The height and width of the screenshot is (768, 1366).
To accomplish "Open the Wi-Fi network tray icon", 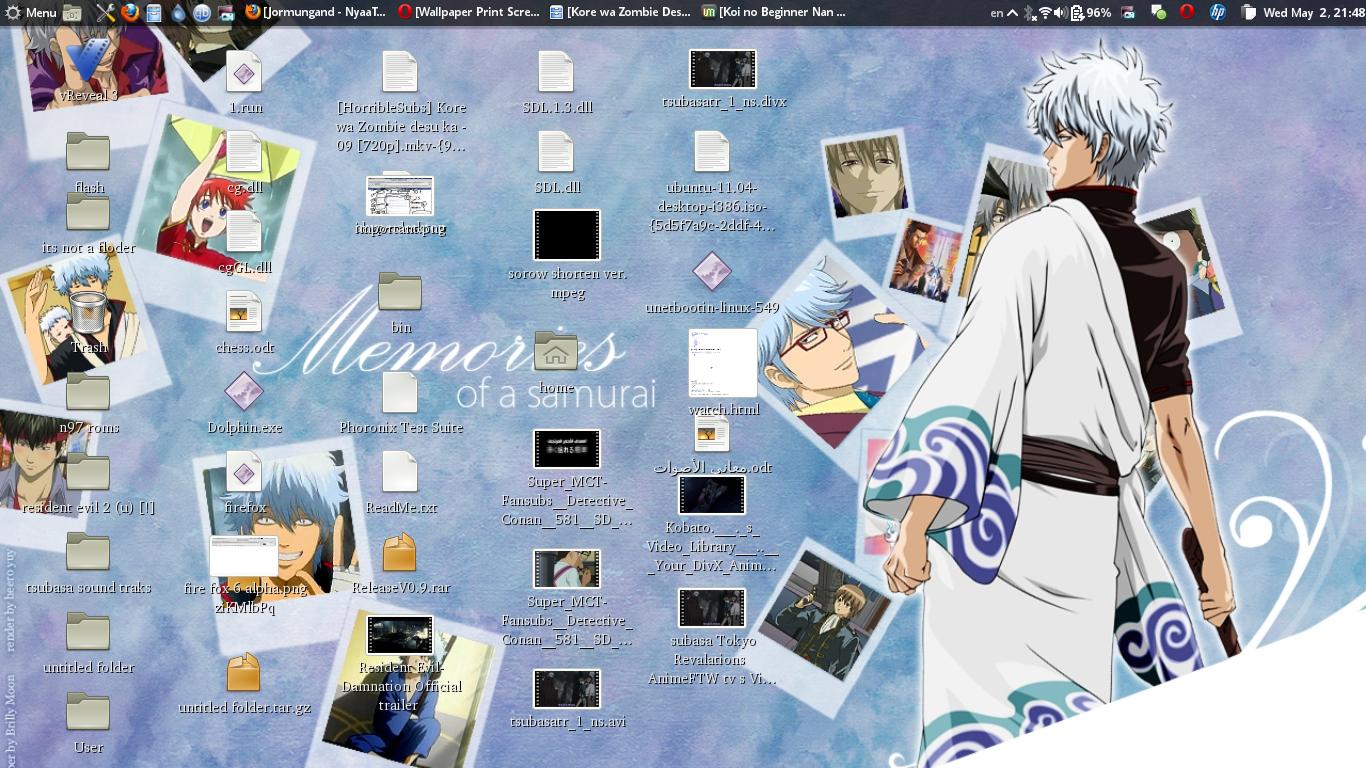I will 1045,13.
